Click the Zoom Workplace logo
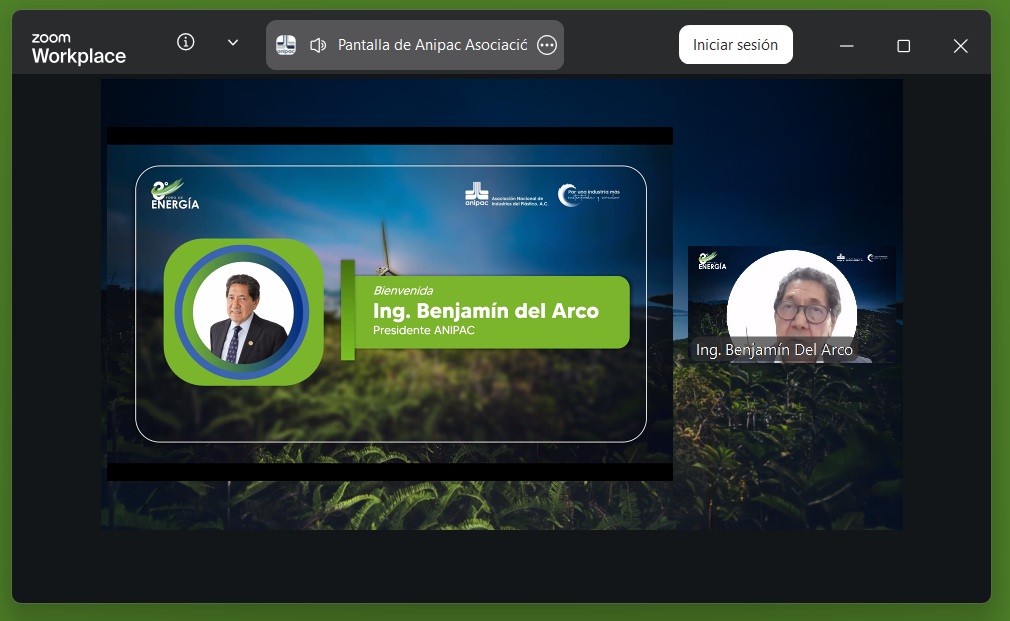 tap(79, 48)
